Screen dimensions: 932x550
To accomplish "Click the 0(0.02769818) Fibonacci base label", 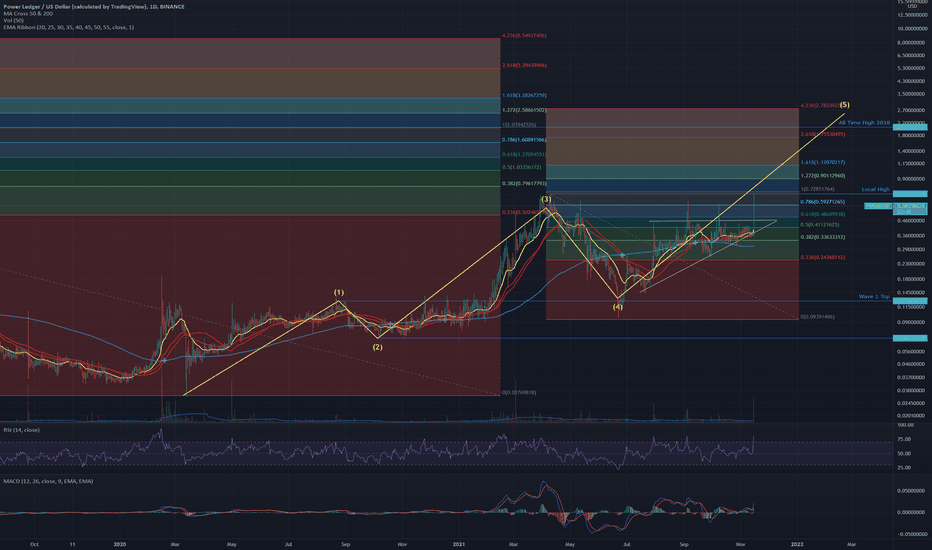I will click(519, 392).
